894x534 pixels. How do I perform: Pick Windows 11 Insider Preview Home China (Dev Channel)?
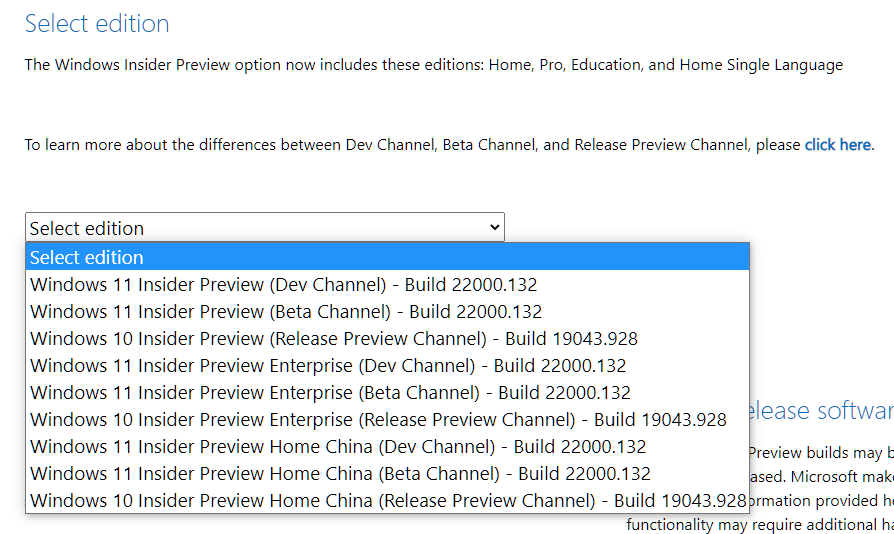[387, 446]
